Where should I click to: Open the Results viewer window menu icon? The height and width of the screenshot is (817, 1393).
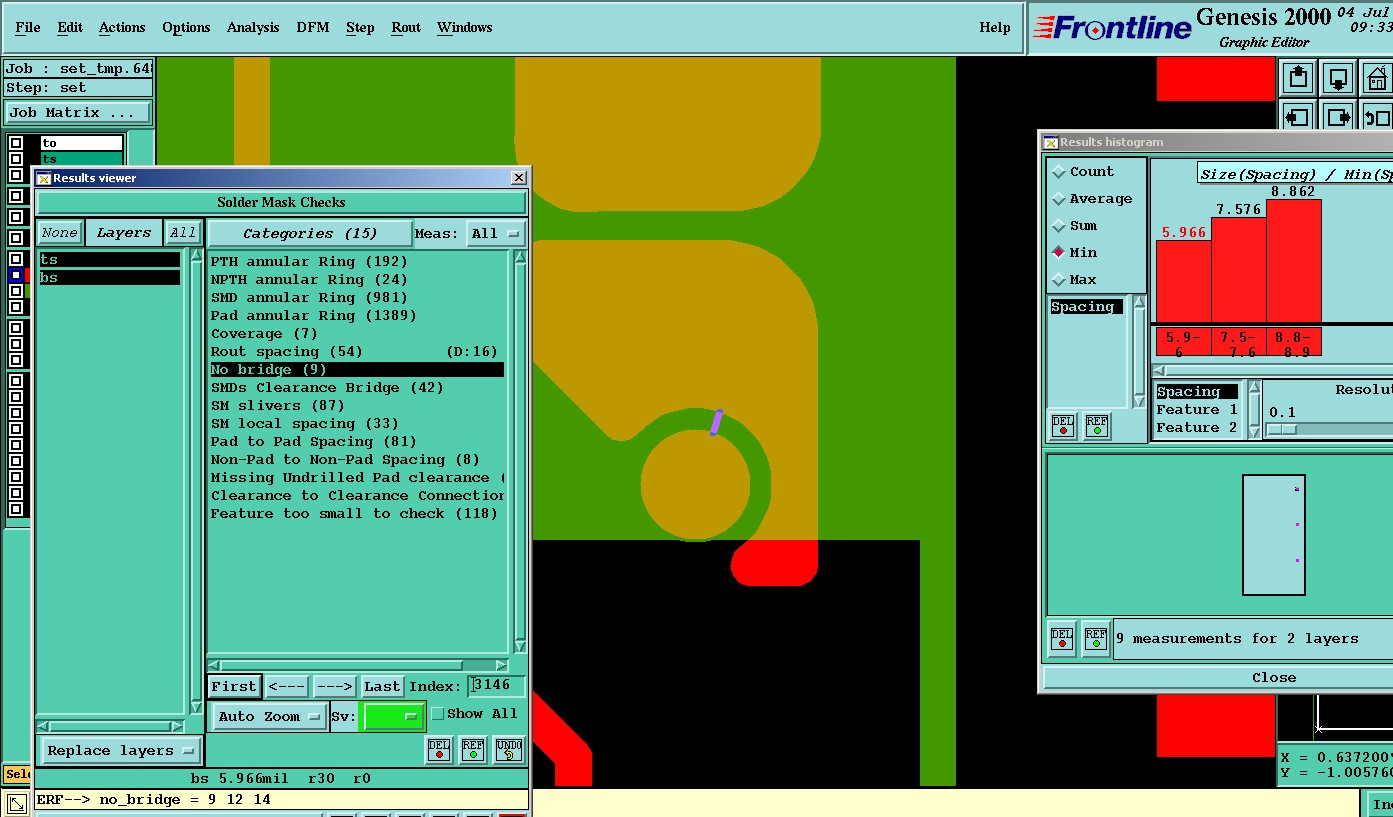pyautogui.click(x=44, y=178)
